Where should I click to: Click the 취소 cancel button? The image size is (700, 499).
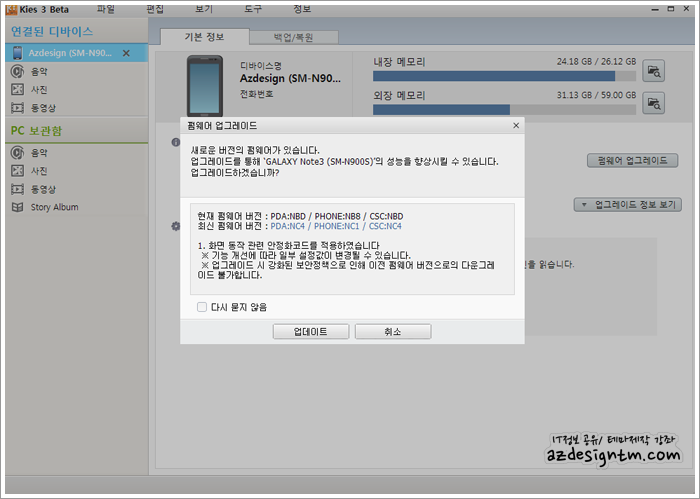tap(393, 332)
